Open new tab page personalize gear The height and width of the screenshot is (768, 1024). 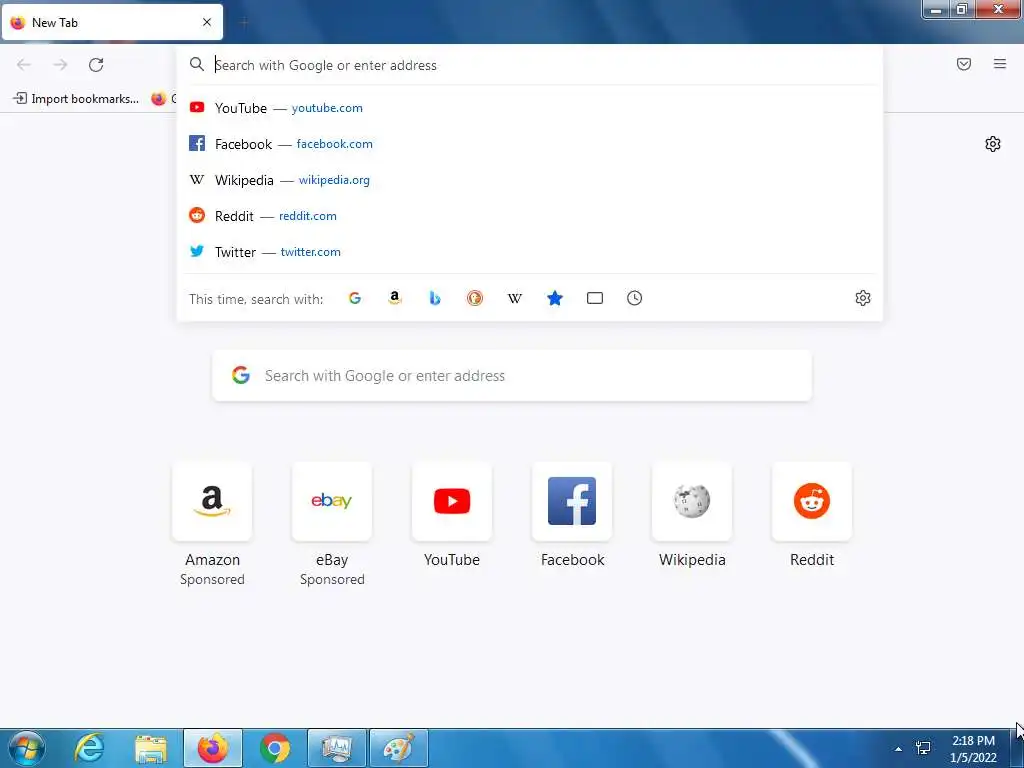point(993,144)
